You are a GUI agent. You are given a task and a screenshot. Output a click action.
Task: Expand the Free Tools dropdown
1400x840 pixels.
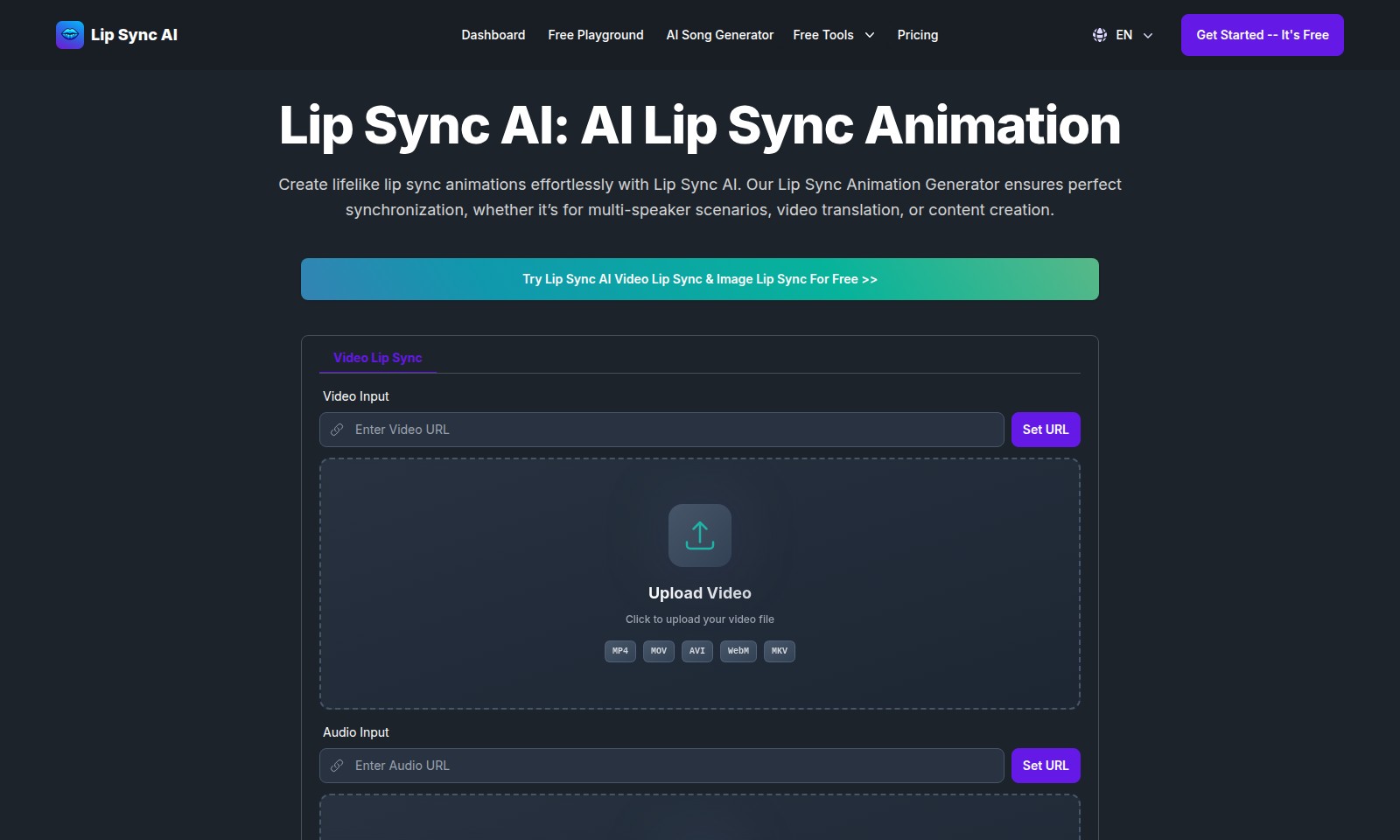pos(834,35)
